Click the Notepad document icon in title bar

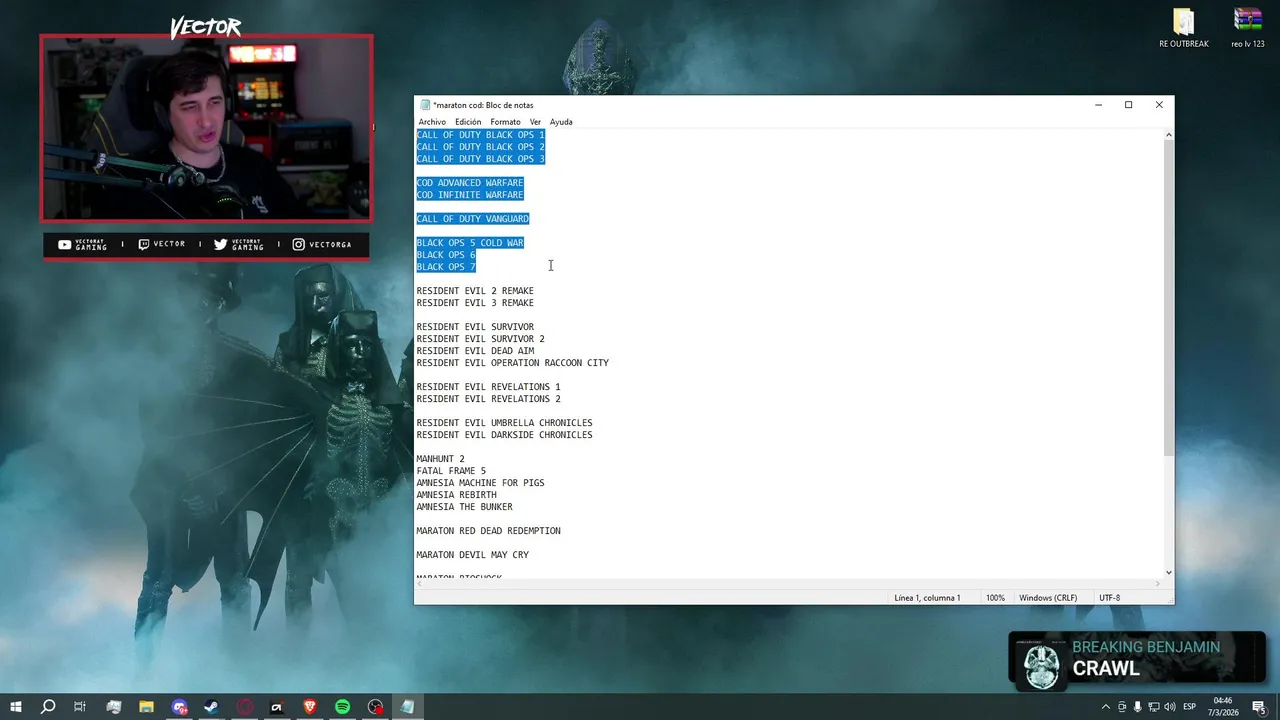point(424,105)
